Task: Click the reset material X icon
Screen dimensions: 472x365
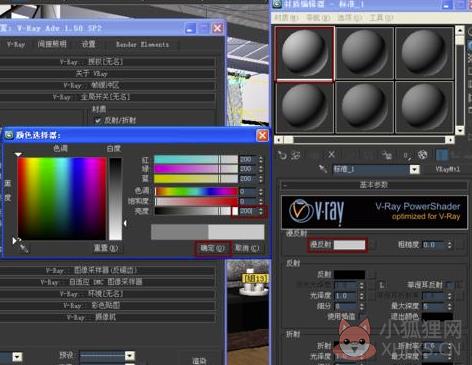Action: [331, 155]
